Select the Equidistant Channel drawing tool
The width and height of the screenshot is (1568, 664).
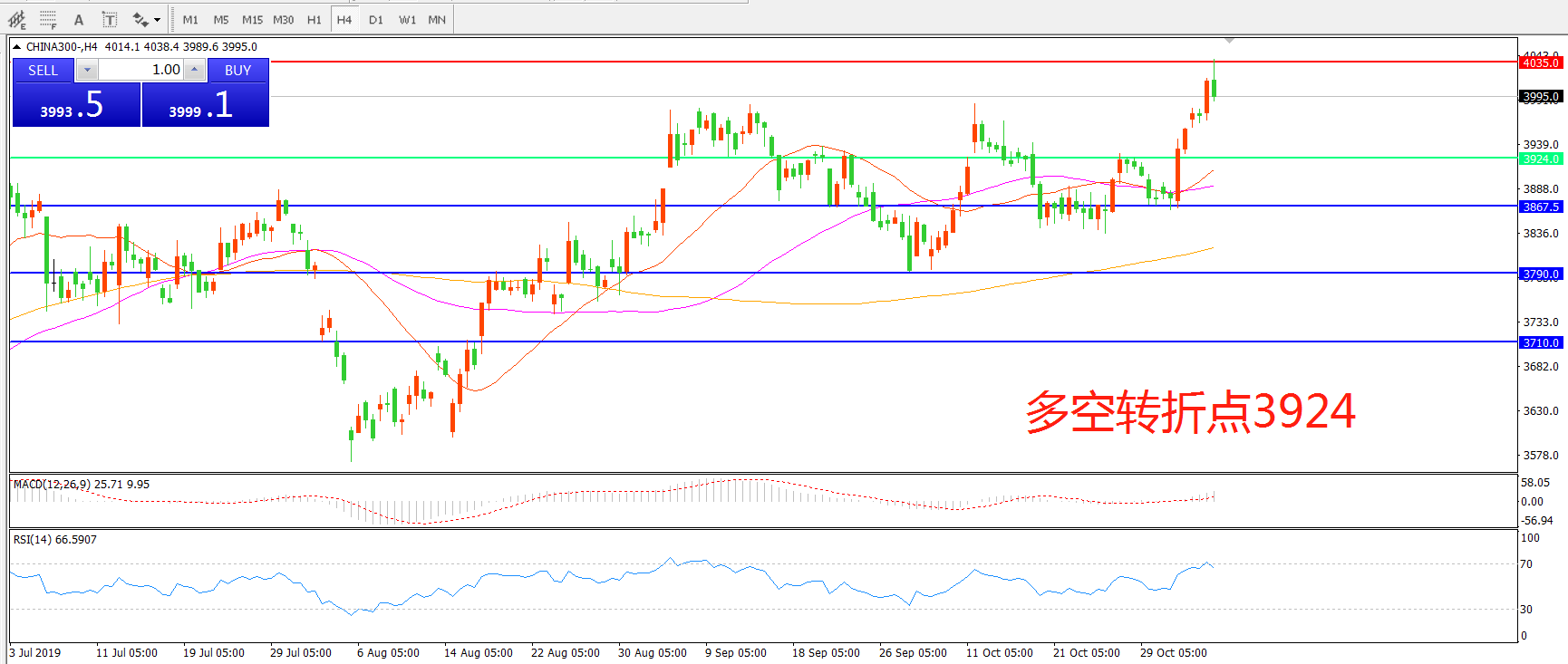17,19
